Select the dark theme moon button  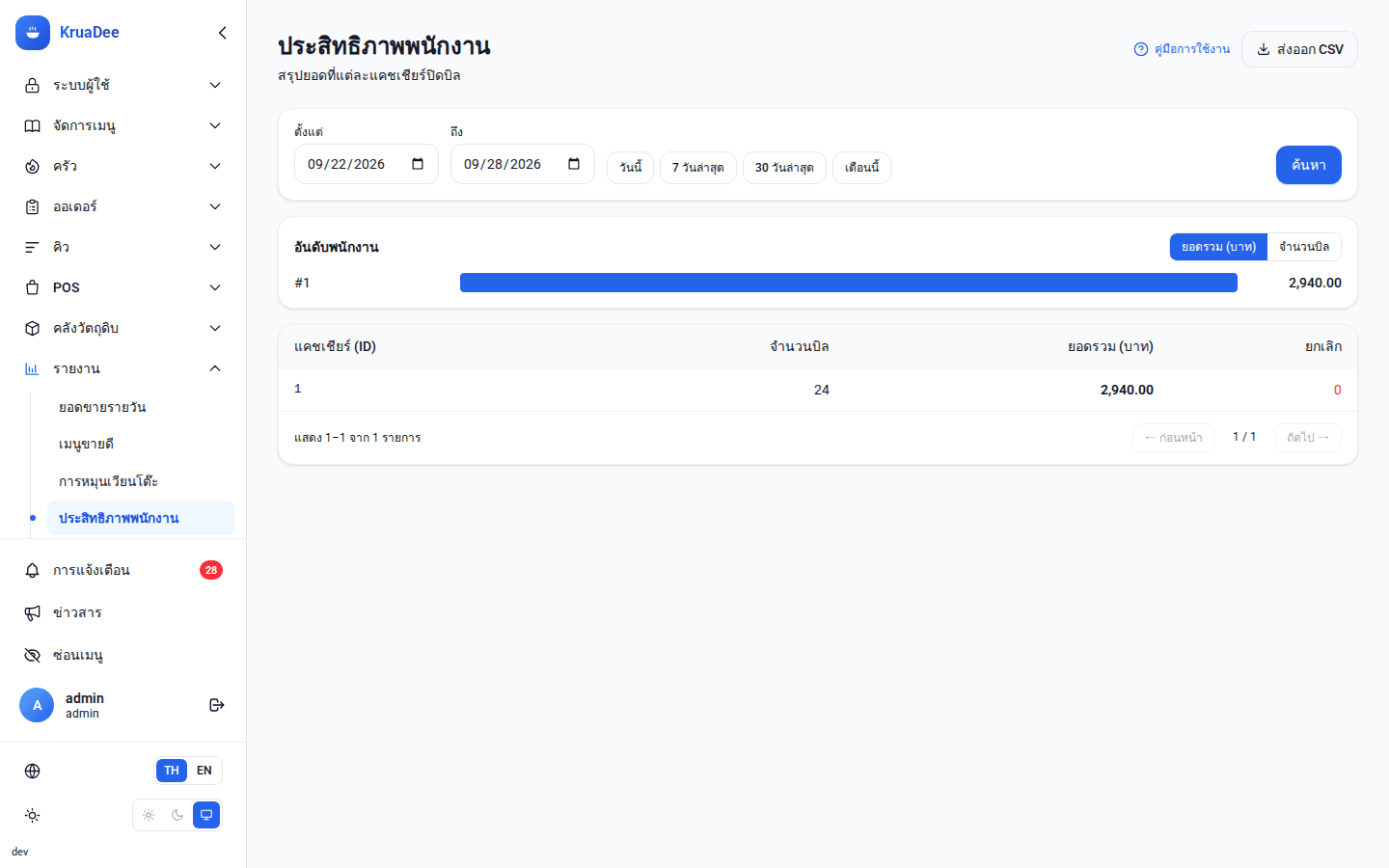(x=177, y=815)
